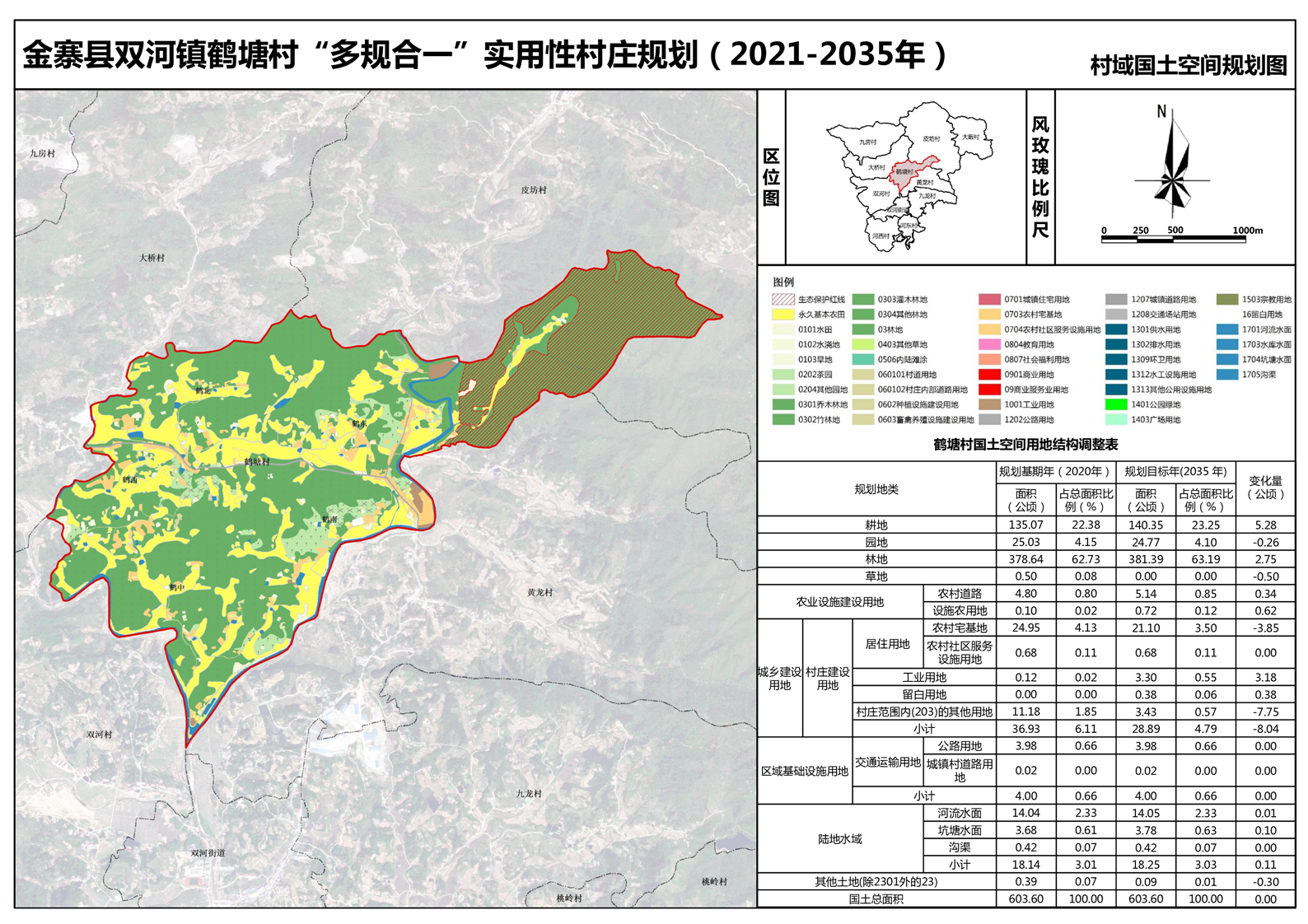1308x924 pixels.
Task: Click the 1503宗教用地 olive legend swatch
Action: (x=1227, y=300)
